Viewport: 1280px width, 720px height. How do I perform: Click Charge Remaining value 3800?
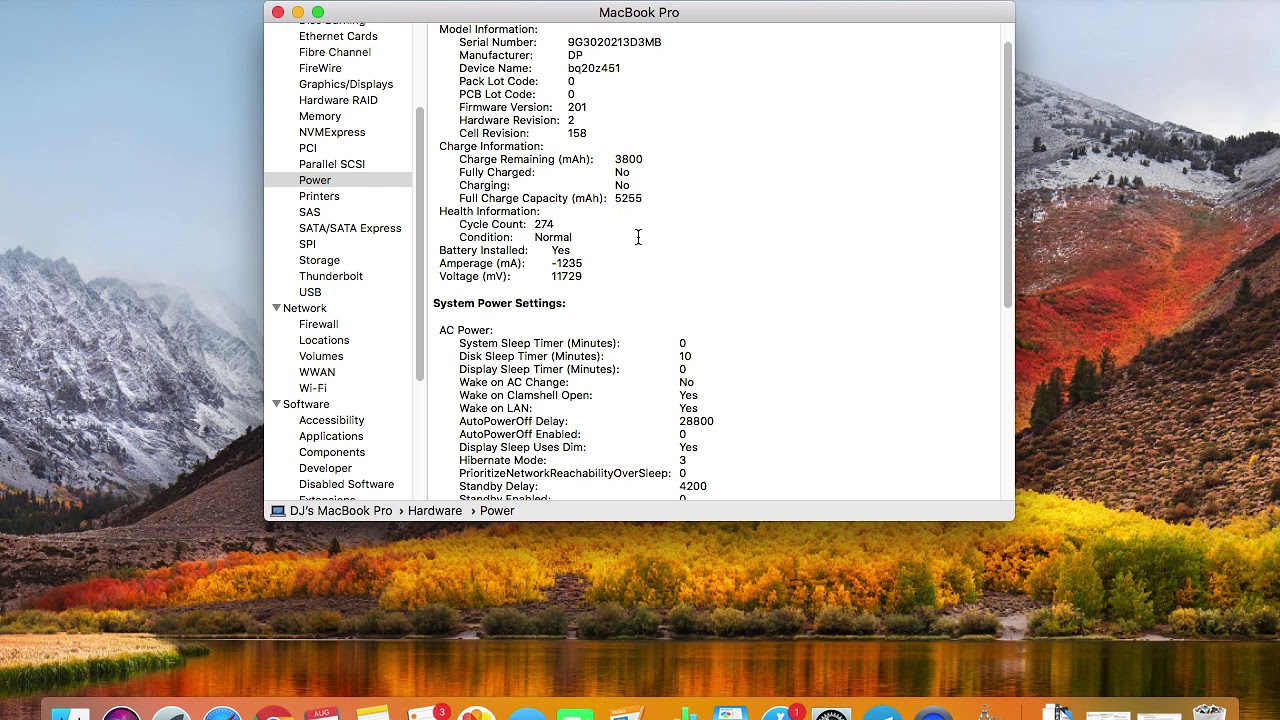coord(629,159)
